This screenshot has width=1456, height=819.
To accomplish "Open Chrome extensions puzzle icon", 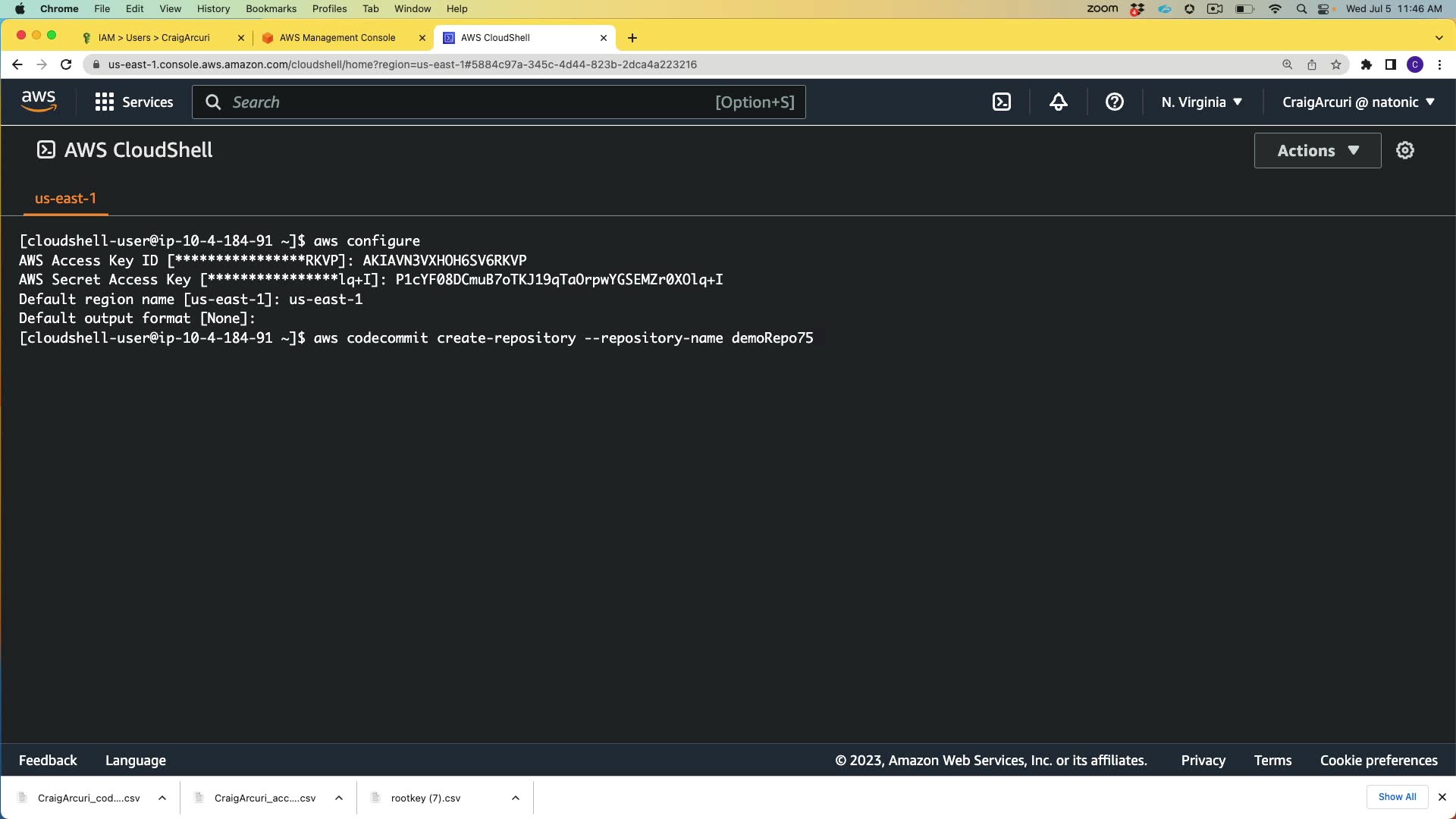I will (1366, 64).
